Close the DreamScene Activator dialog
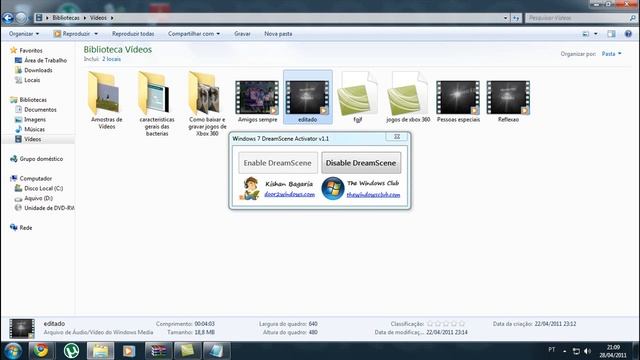Viewport: 640px width, 360px height. (397, 137)
